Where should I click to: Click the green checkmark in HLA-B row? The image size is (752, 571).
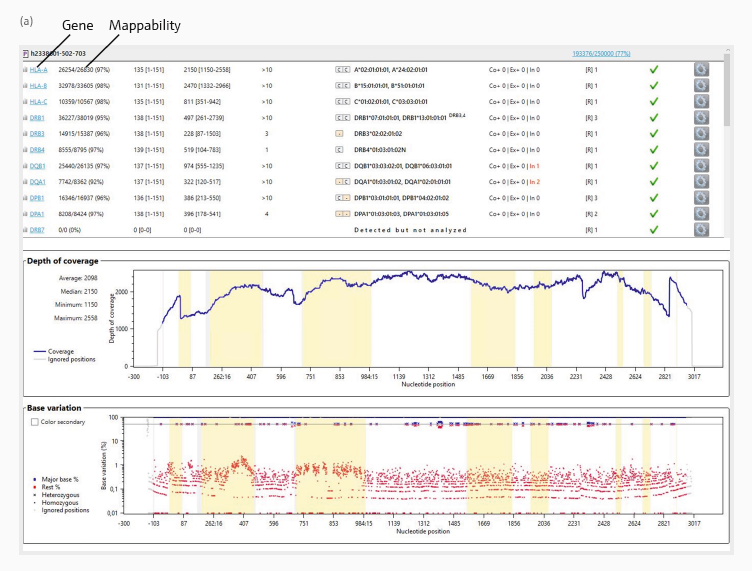(654, 86)
